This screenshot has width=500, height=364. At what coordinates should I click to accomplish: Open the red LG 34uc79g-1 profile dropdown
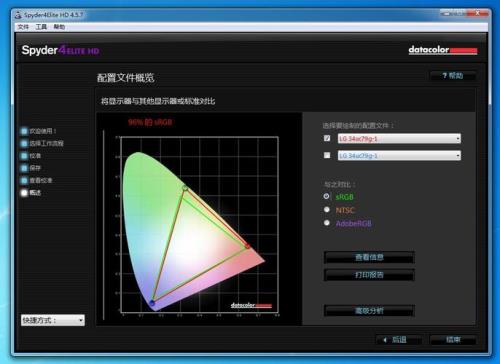coord(399,138)
